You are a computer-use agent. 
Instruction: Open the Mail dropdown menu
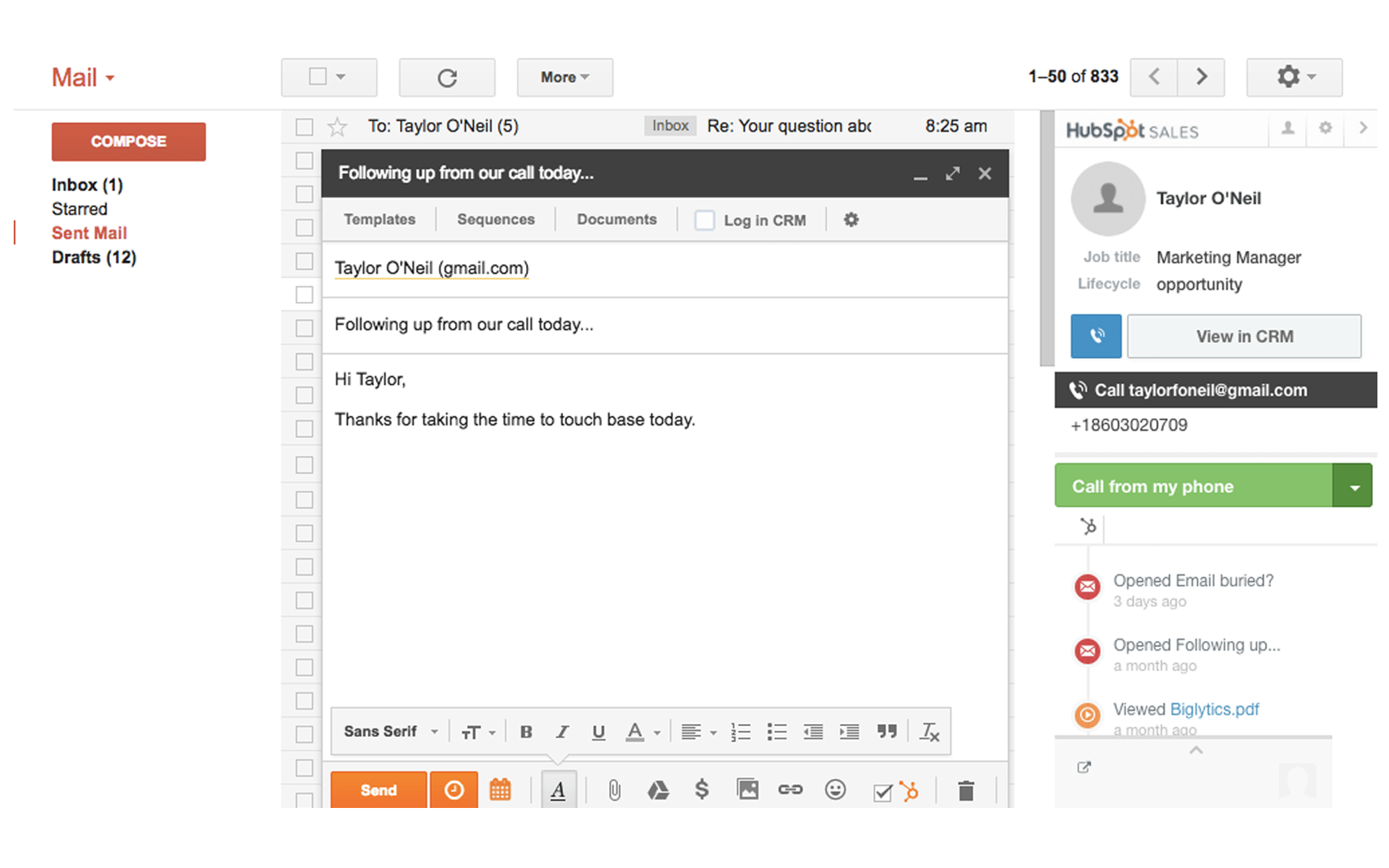[x=83, y=77]
